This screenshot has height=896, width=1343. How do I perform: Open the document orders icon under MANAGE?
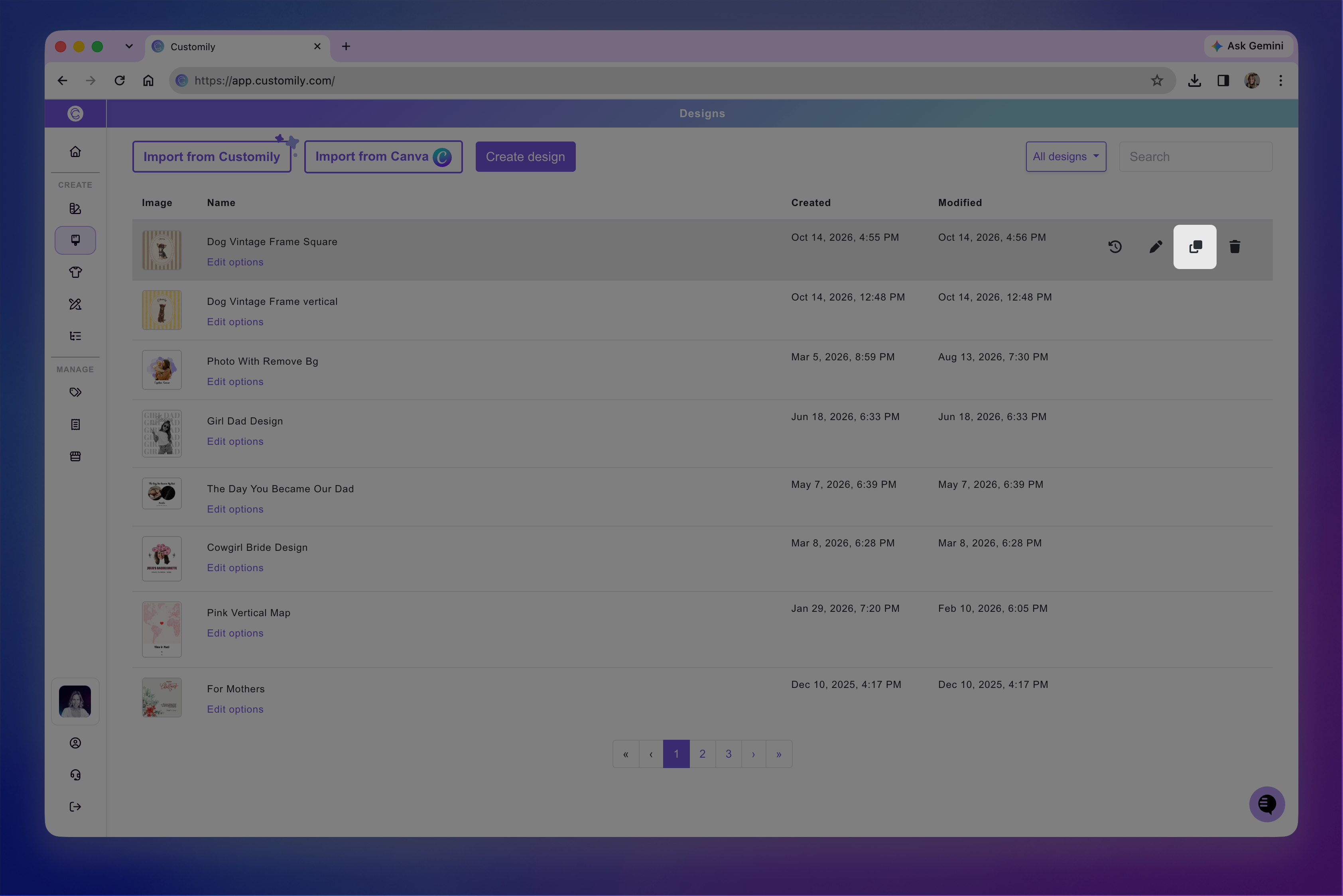tap(75, 424)
